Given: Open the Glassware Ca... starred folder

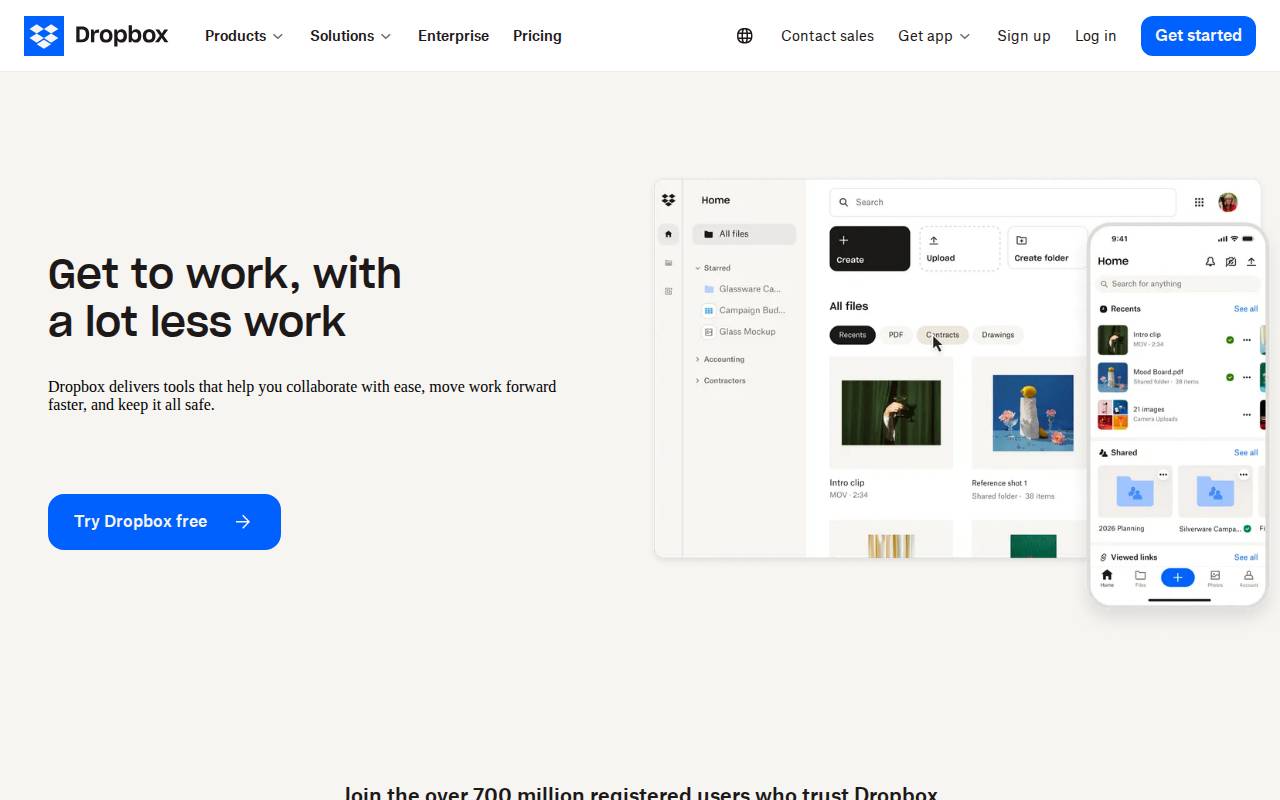Looking at the screenshot, I should point(742,289).
